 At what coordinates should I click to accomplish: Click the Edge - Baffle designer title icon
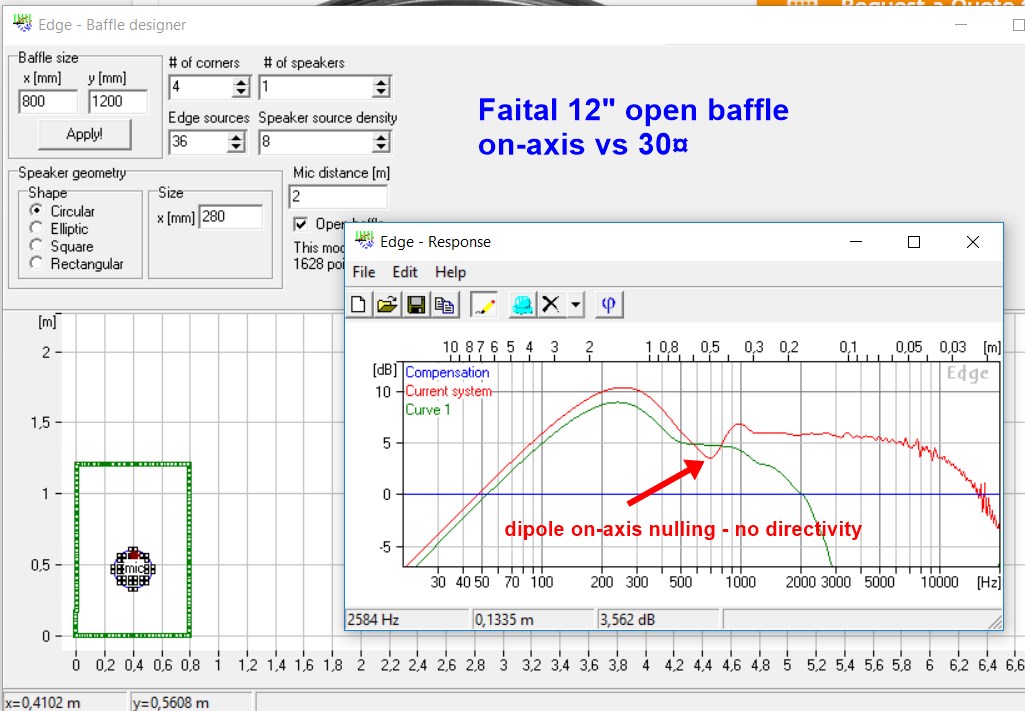(x=22, y=24)
